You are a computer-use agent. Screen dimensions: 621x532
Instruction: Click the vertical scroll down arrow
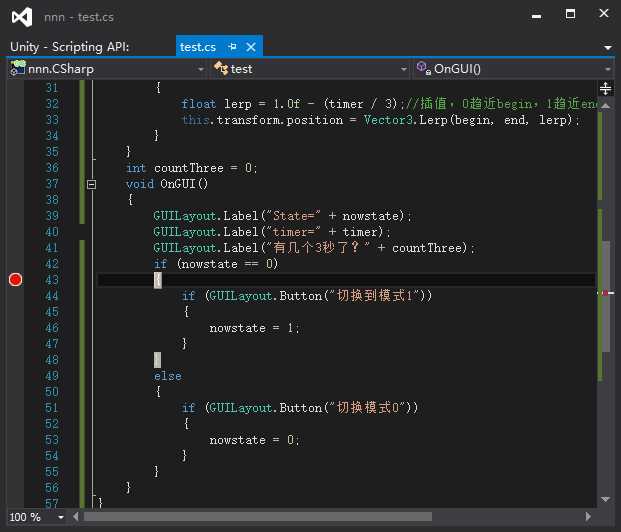point(606,499)
